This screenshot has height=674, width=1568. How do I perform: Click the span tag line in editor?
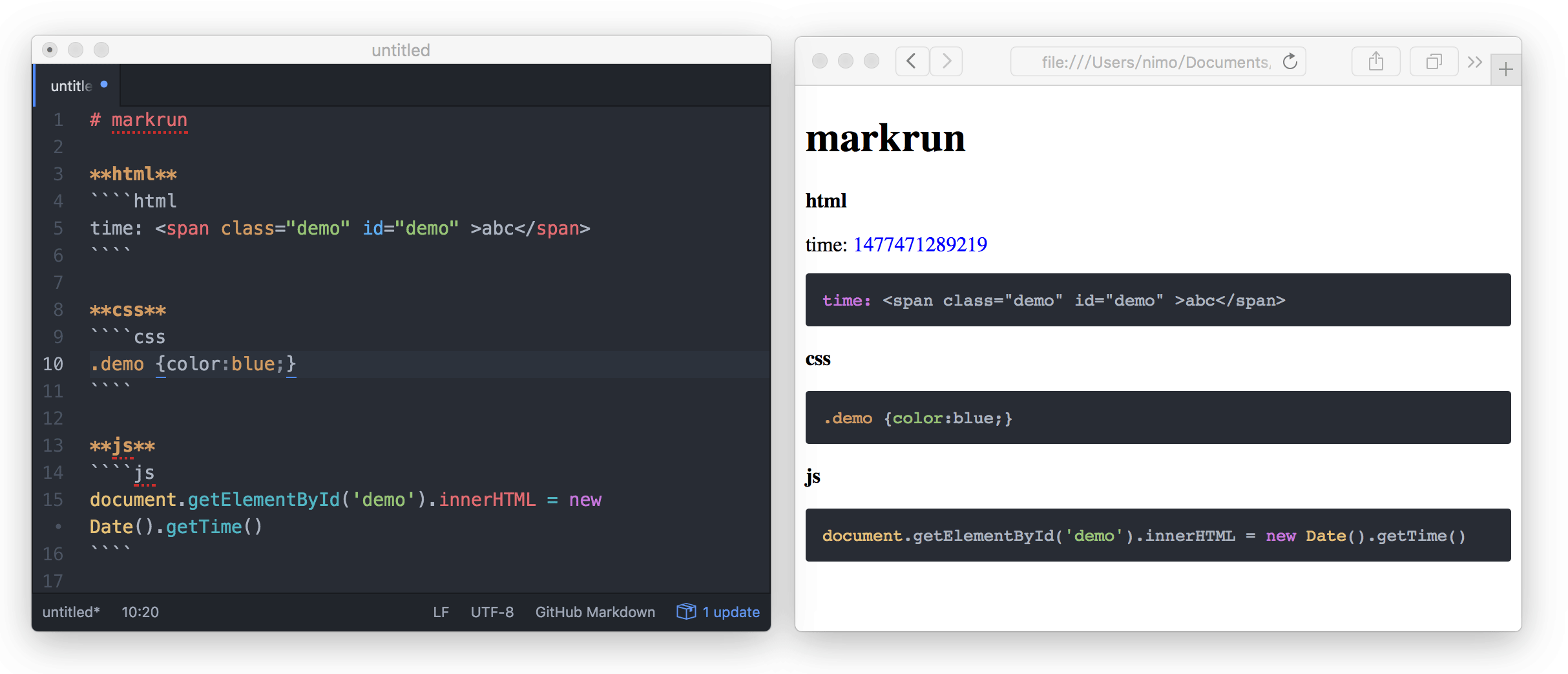click(340, 229)
